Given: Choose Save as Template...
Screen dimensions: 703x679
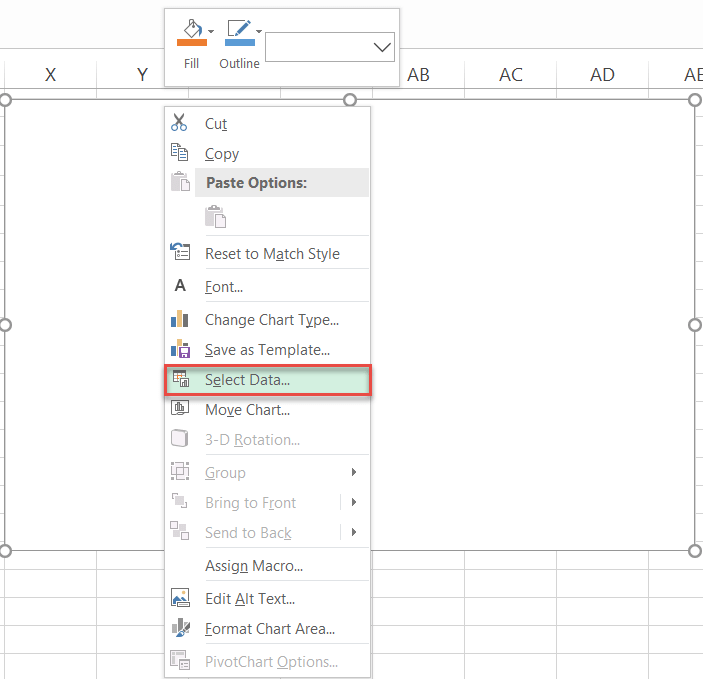Looking at the screenshot, I should pyautogui.click(x=267, y=349).
